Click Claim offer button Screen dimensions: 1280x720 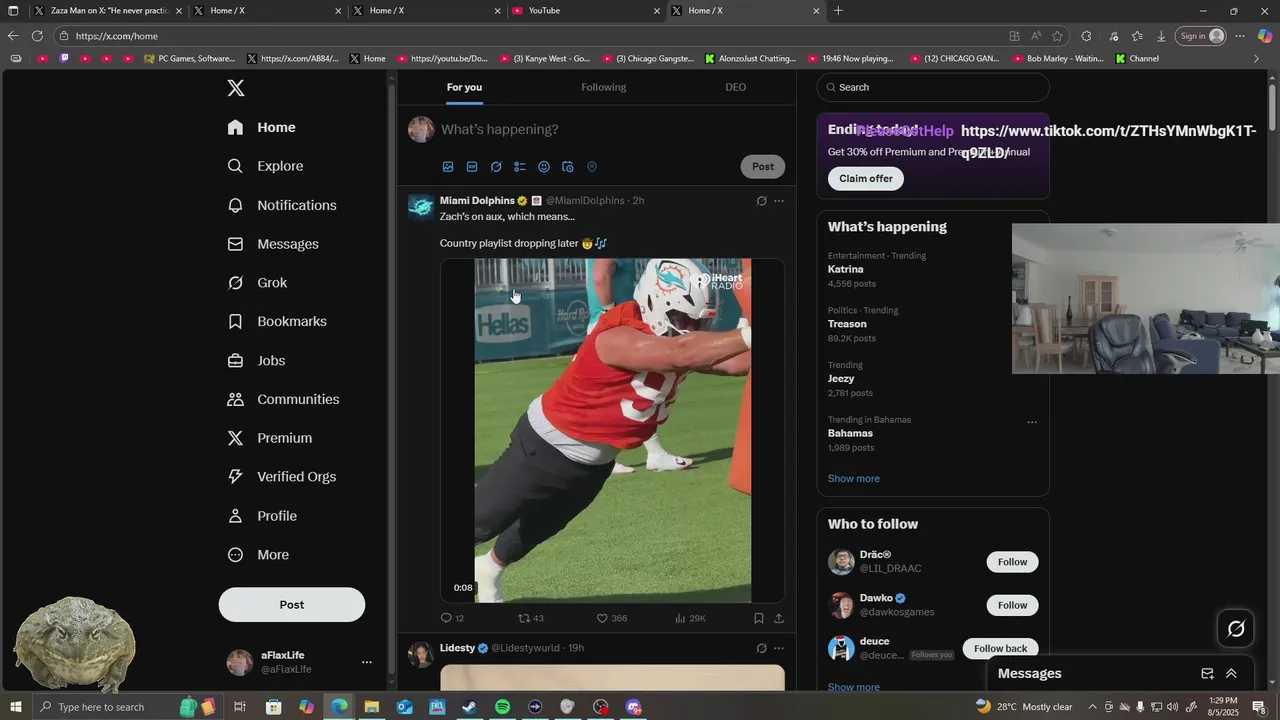pos(866,179)
